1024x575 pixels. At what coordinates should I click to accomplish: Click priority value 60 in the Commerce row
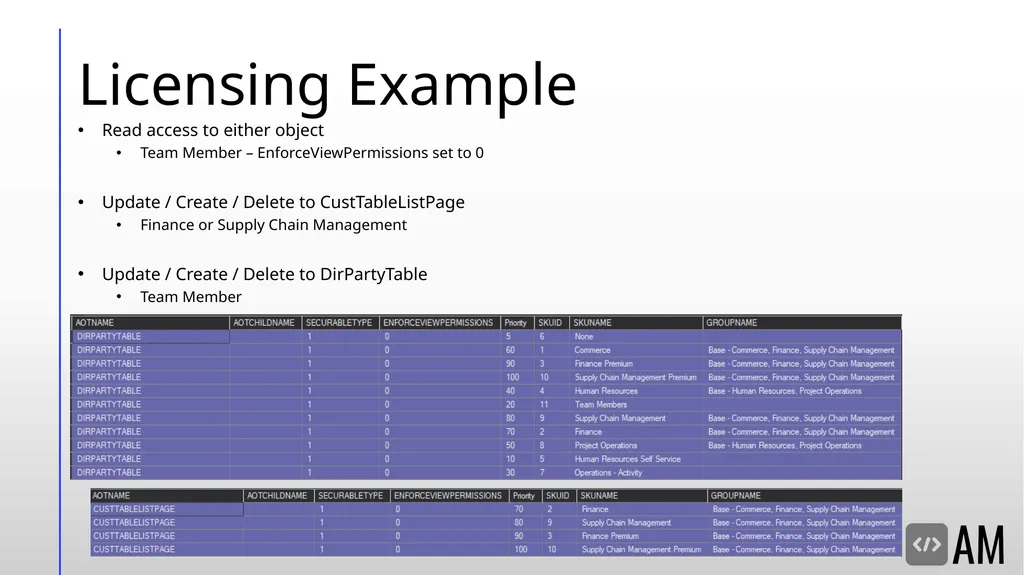[510, 350]
